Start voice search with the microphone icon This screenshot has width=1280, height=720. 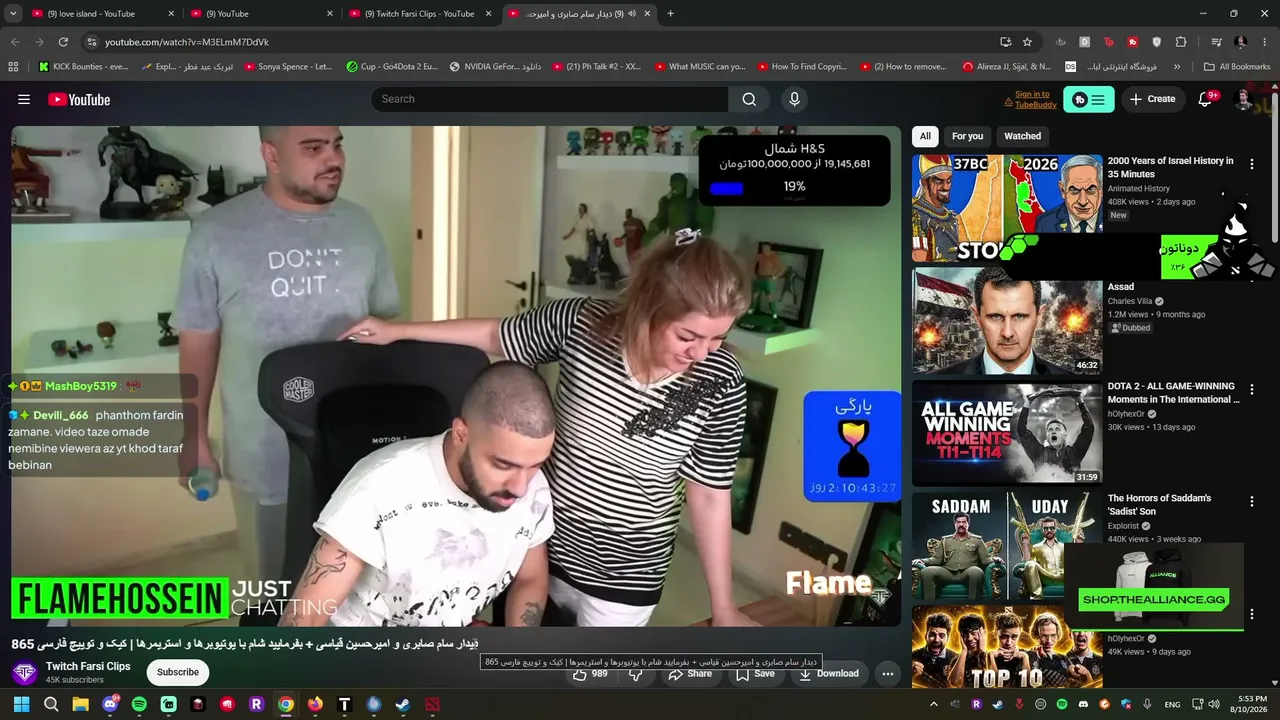coord(794,99)
